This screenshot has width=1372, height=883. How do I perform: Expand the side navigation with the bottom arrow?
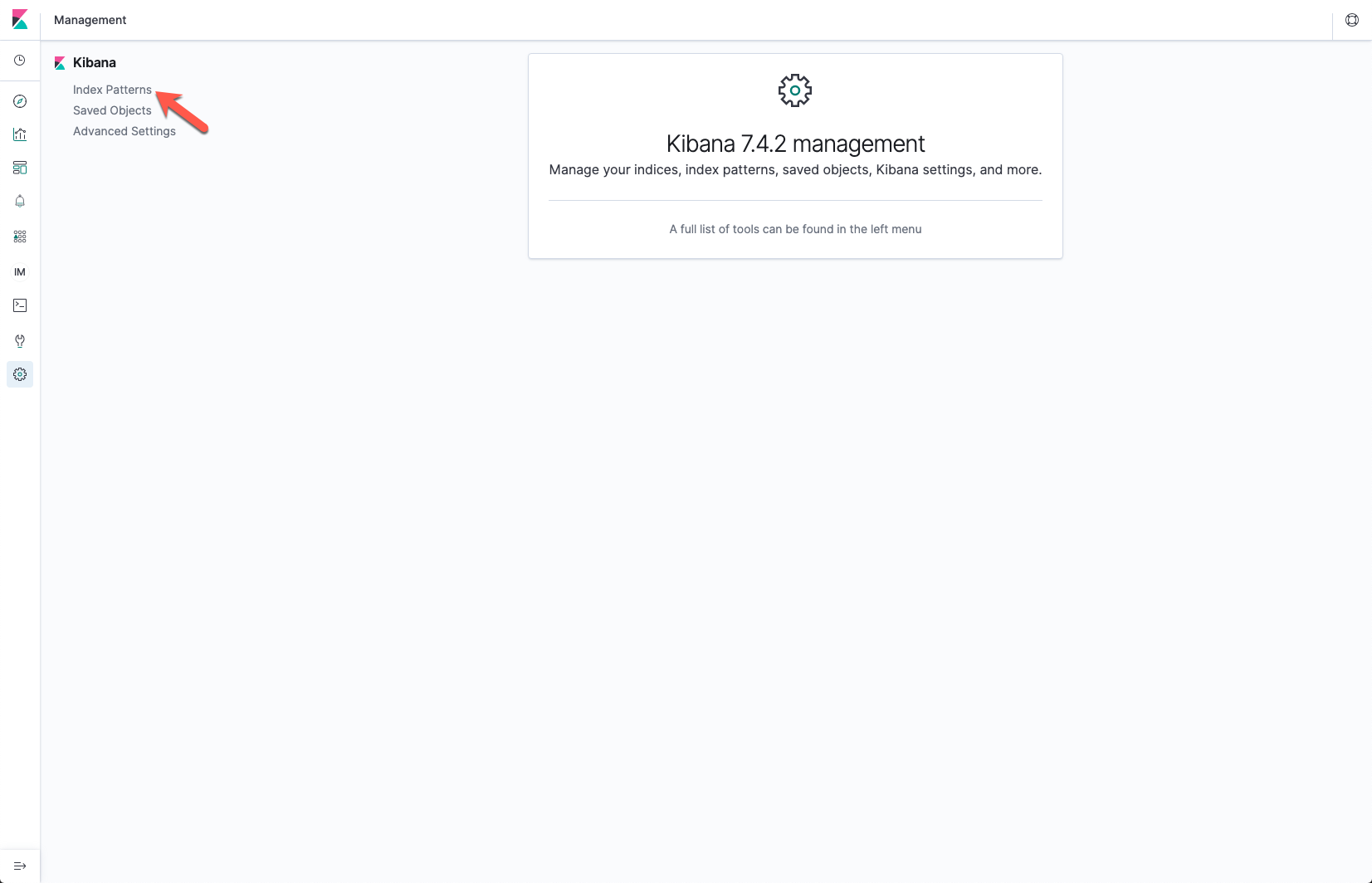tap(20, 866)
